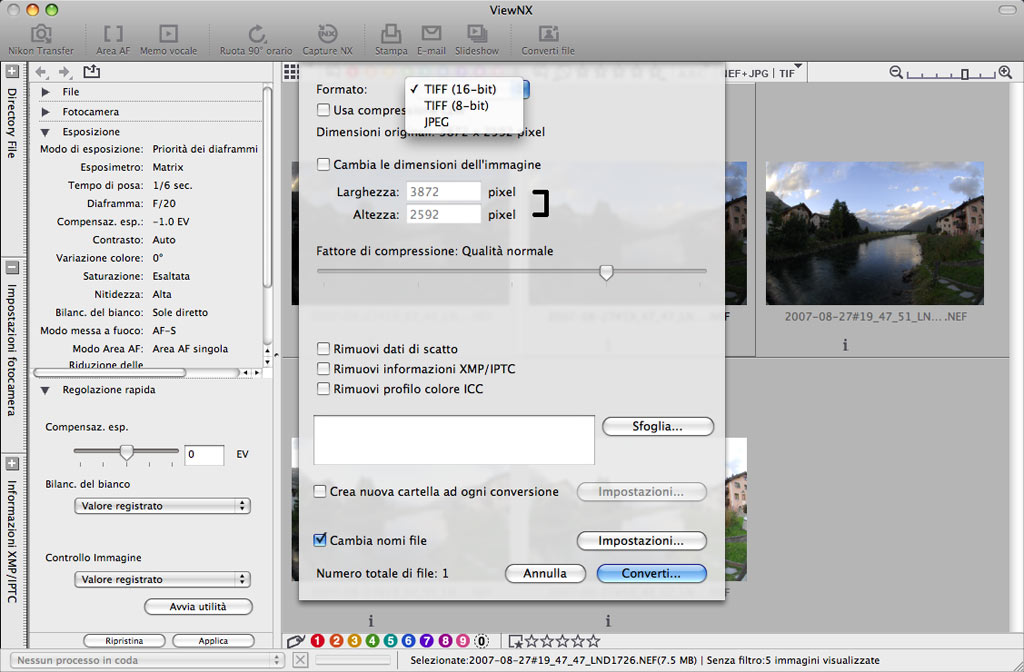Switch to the thumbnail grid view icon
1024x672 pixels.
click(x=291, y=72)
